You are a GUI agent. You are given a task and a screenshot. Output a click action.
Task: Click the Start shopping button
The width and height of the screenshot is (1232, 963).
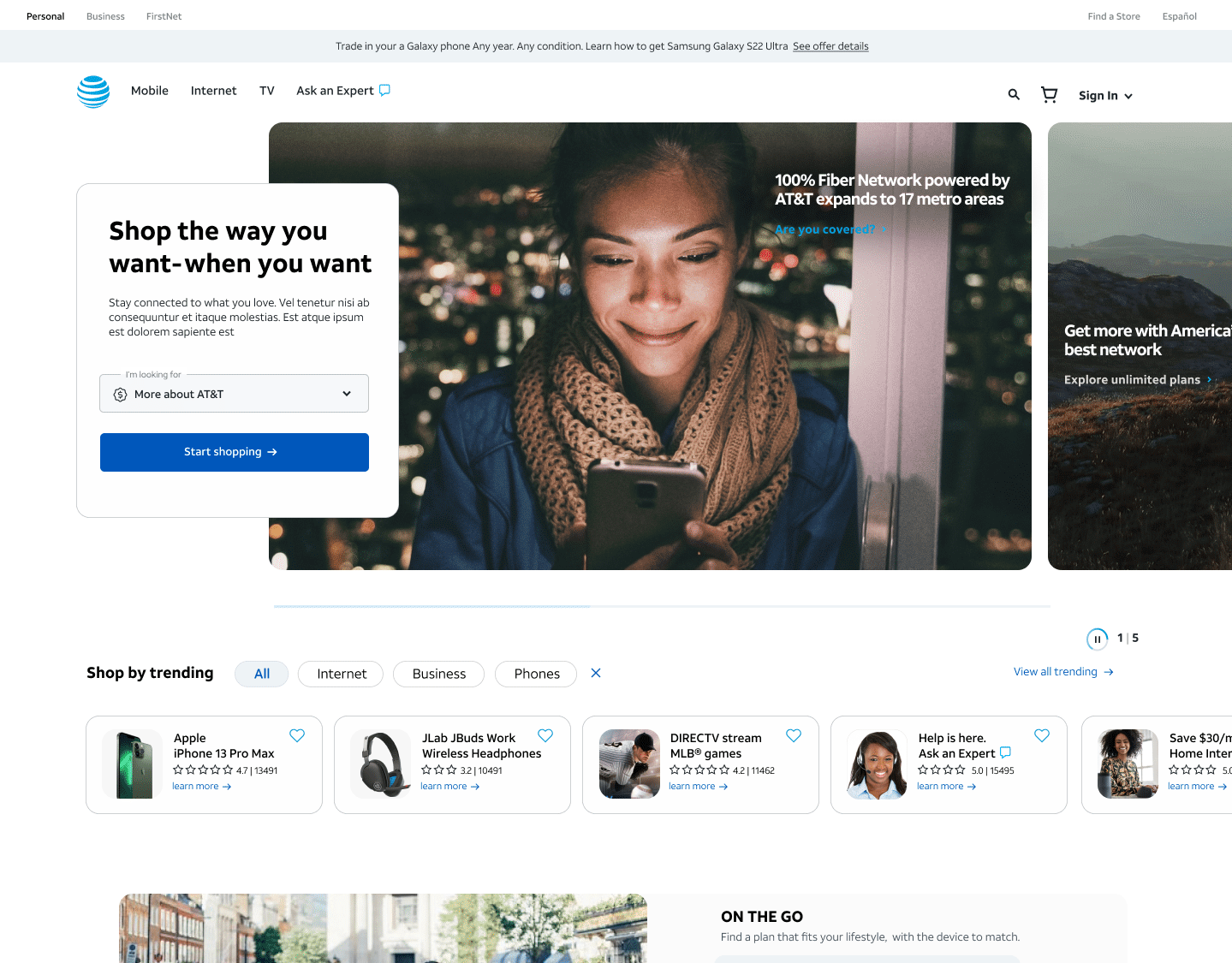[x=235, y=452]
